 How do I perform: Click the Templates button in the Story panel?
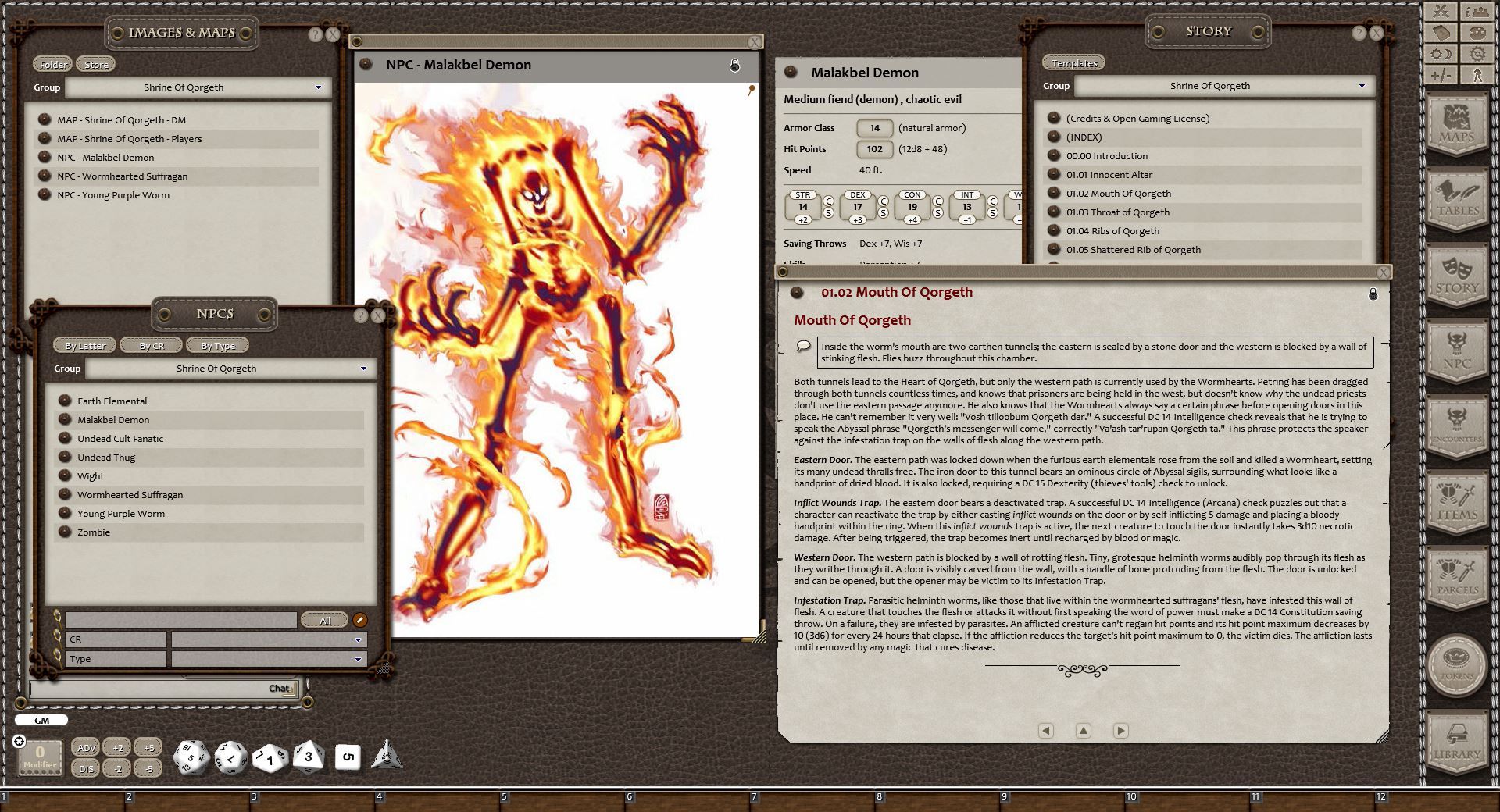click(x=1073, y=62)
